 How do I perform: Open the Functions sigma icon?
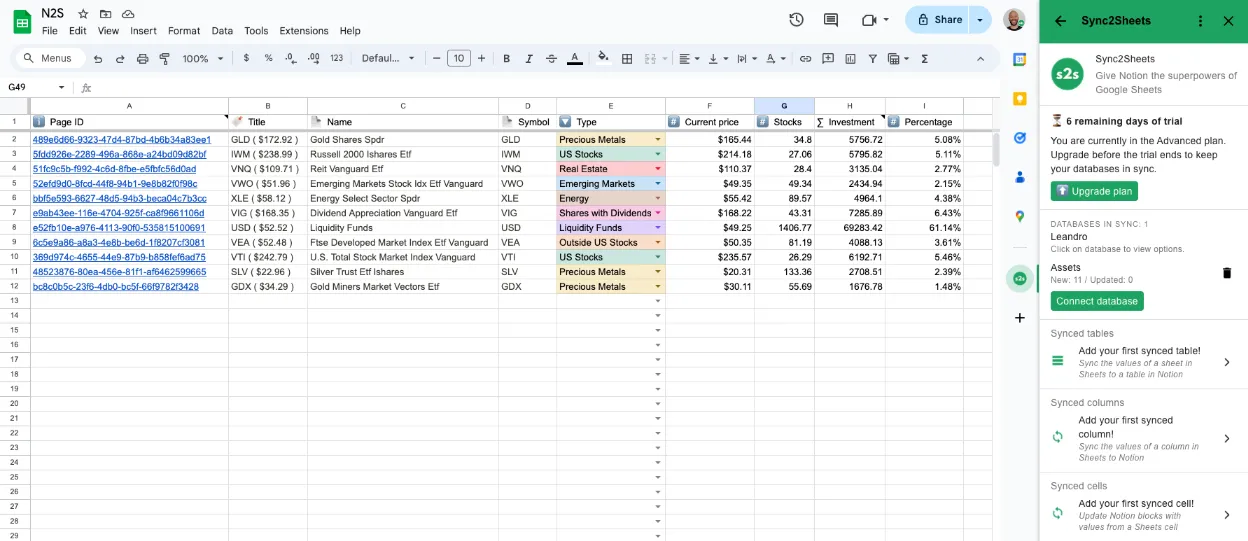point(924,59)
